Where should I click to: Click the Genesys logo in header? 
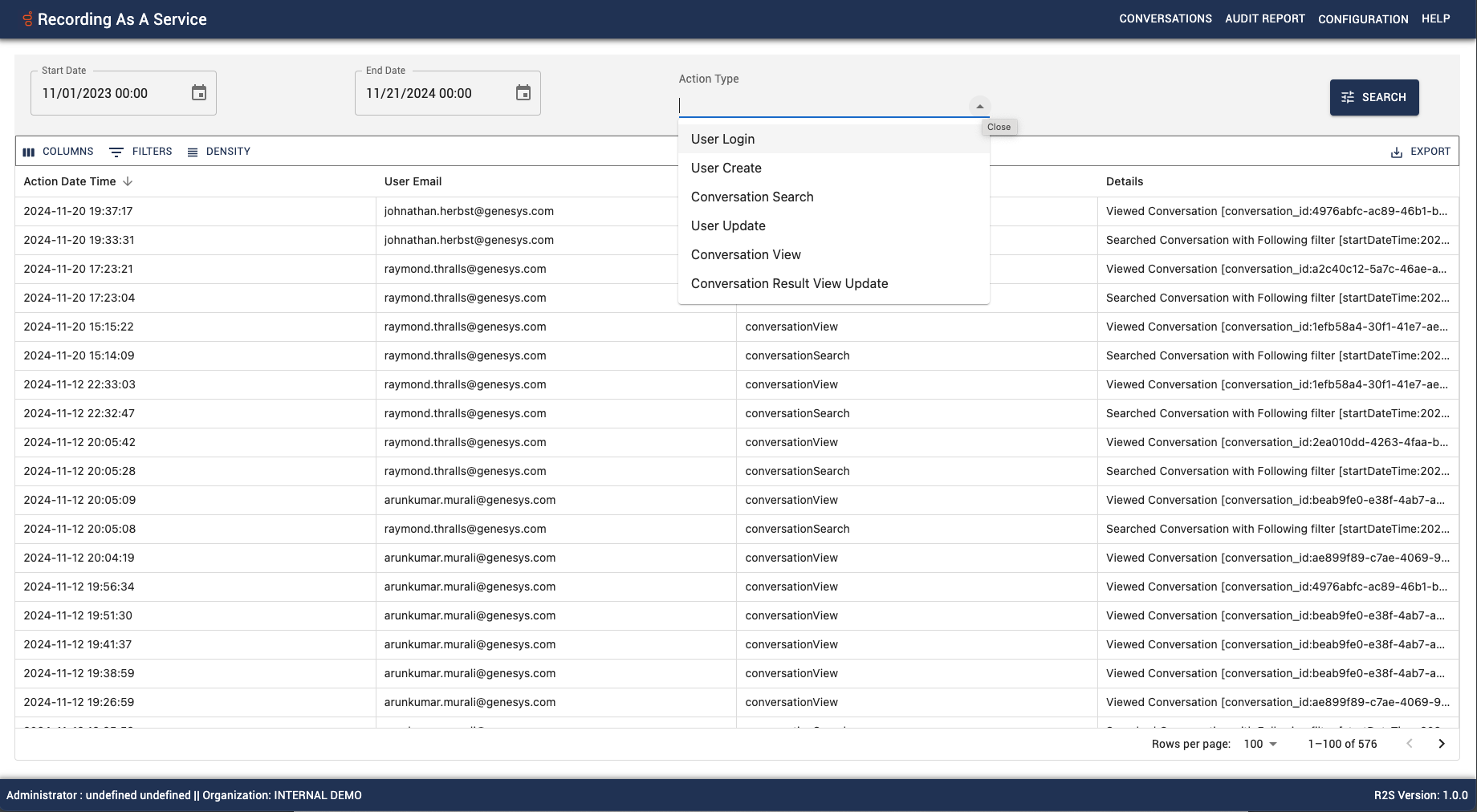tap(27, 19)
